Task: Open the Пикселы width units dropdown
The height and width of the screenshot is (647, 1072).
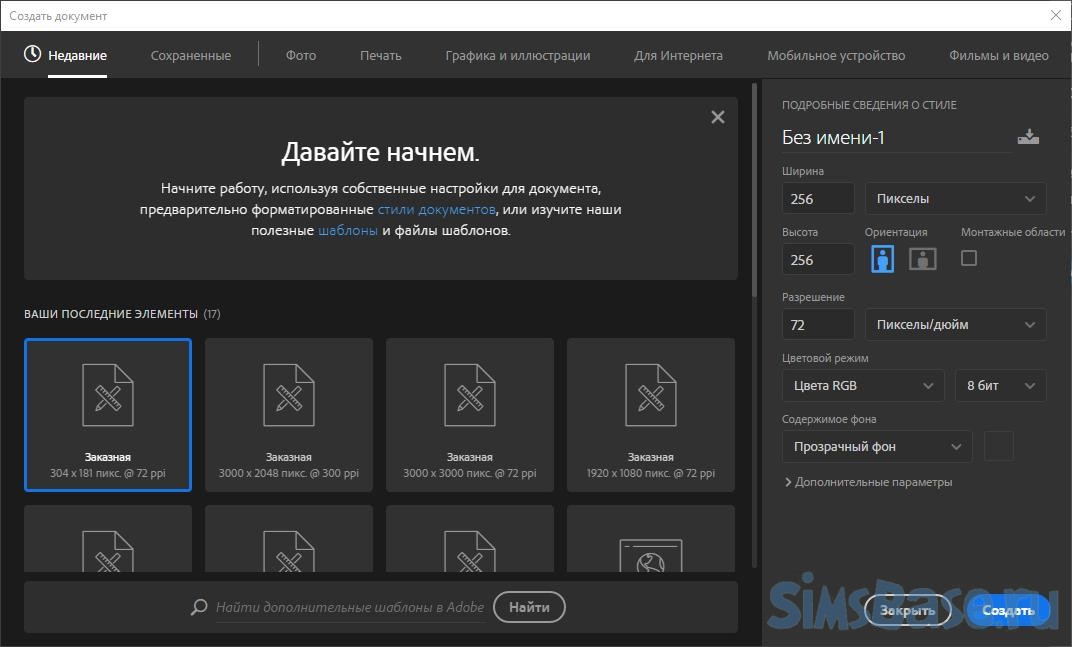Action: (955, 198)
